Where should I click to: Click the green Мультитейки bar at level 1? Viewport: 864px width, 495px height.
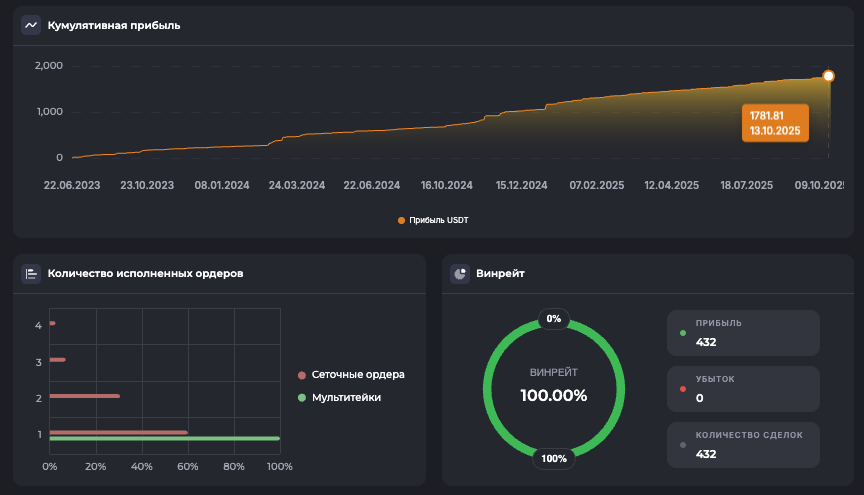tap(164, 439)
